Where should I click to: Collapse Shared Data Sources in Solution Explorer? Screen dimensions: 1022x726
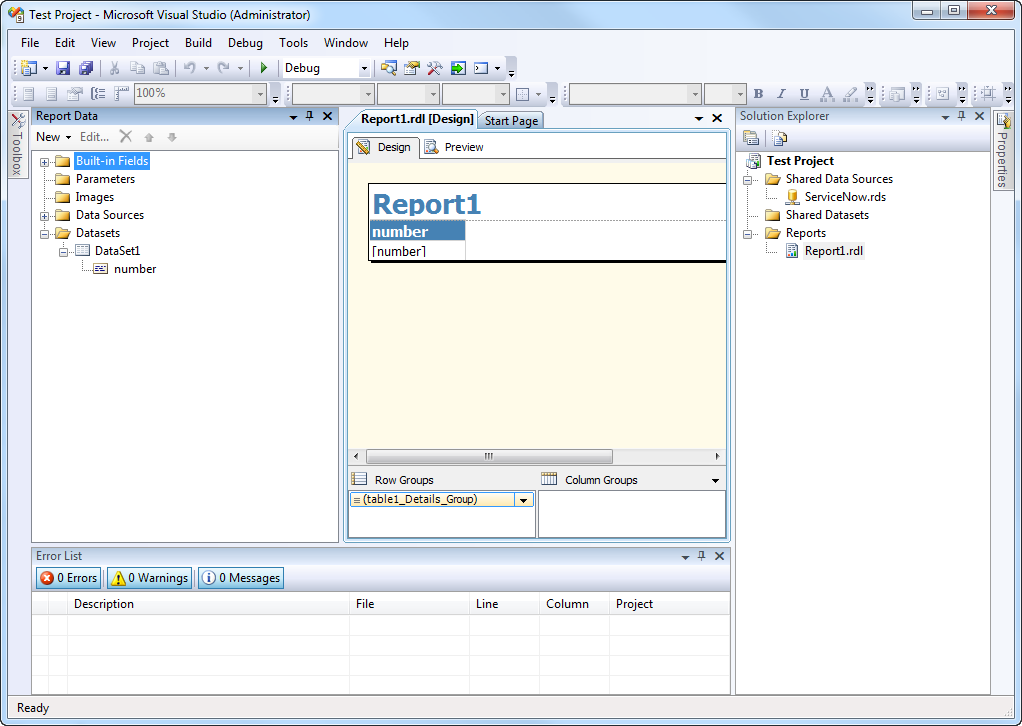[748, 180]
